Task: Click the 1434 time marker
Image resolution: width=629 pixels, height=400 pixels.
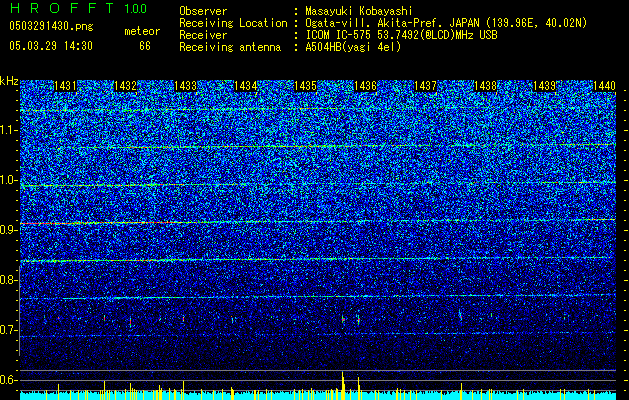Action: 246,86
